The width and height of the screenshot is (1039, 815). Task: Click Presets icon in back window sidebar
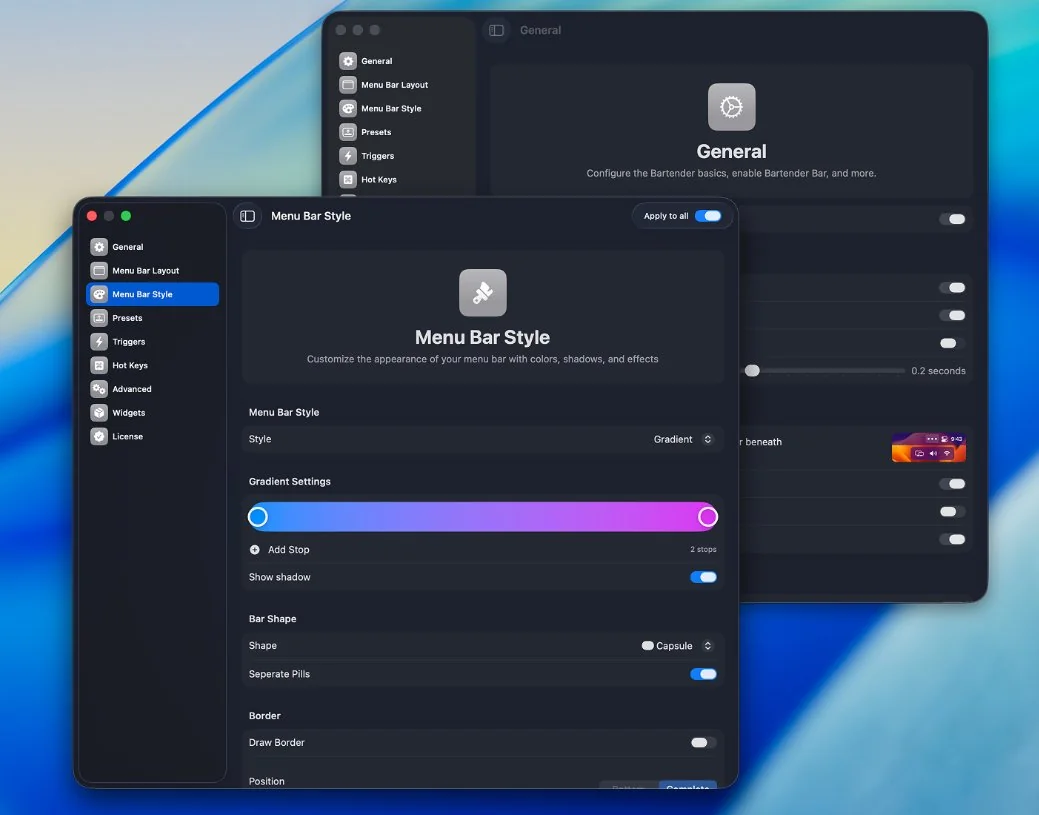click(348, 132)
